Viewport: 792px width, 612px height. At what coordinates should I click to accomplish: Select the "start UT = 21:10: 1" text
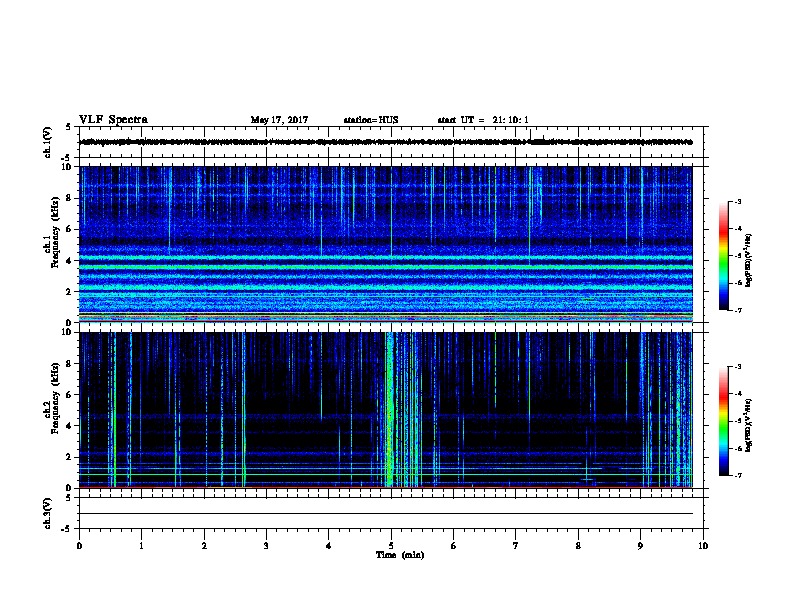[x=483, y=120]
